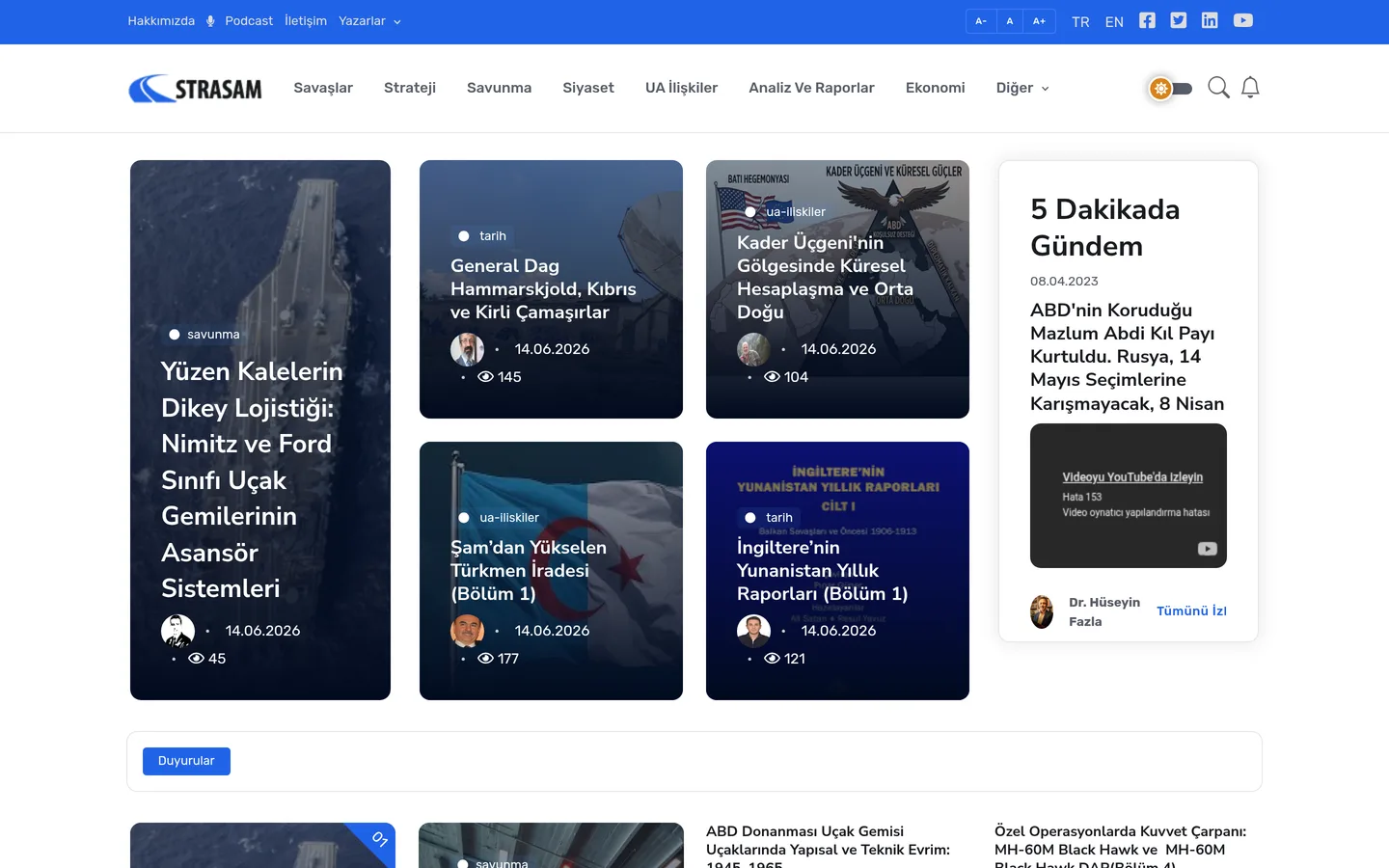This screenshot has width=1389, height=868.
Task: Click the Duyurular button
Action: pos(186,761)
